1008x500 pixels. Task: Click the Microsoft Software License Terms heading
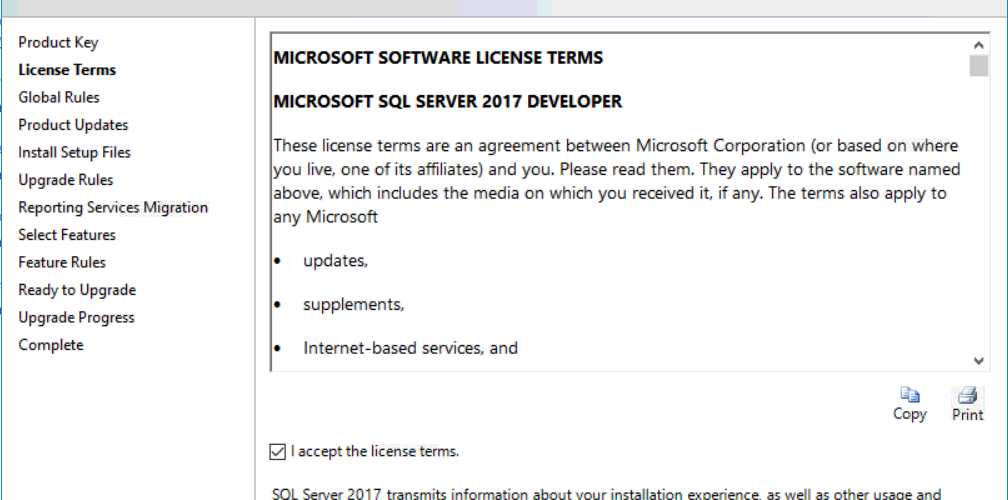click(438, 58)
